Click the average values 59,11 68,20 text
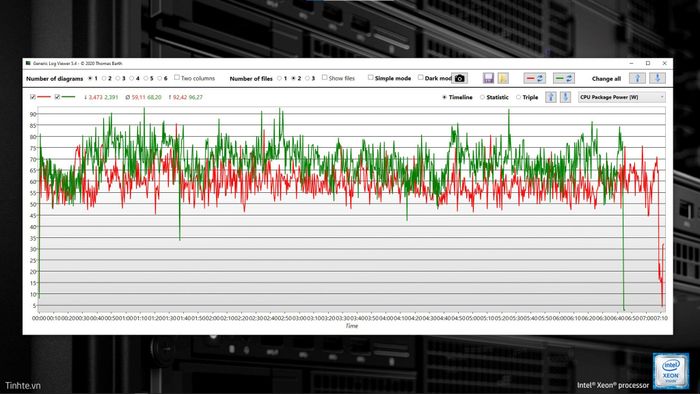This screenshot has height=394, width=700. coord(143,97)
